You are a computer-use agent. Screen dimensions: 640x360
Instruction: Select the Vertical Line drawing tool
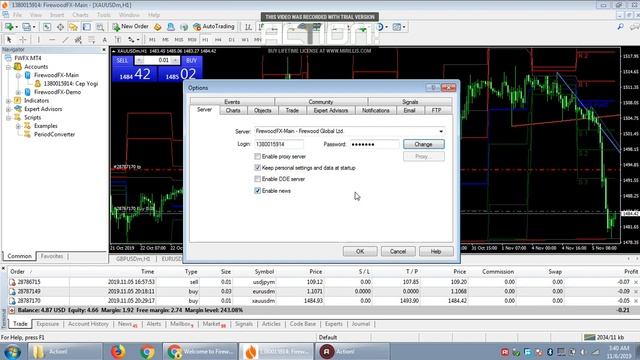(x=38, y=40)
